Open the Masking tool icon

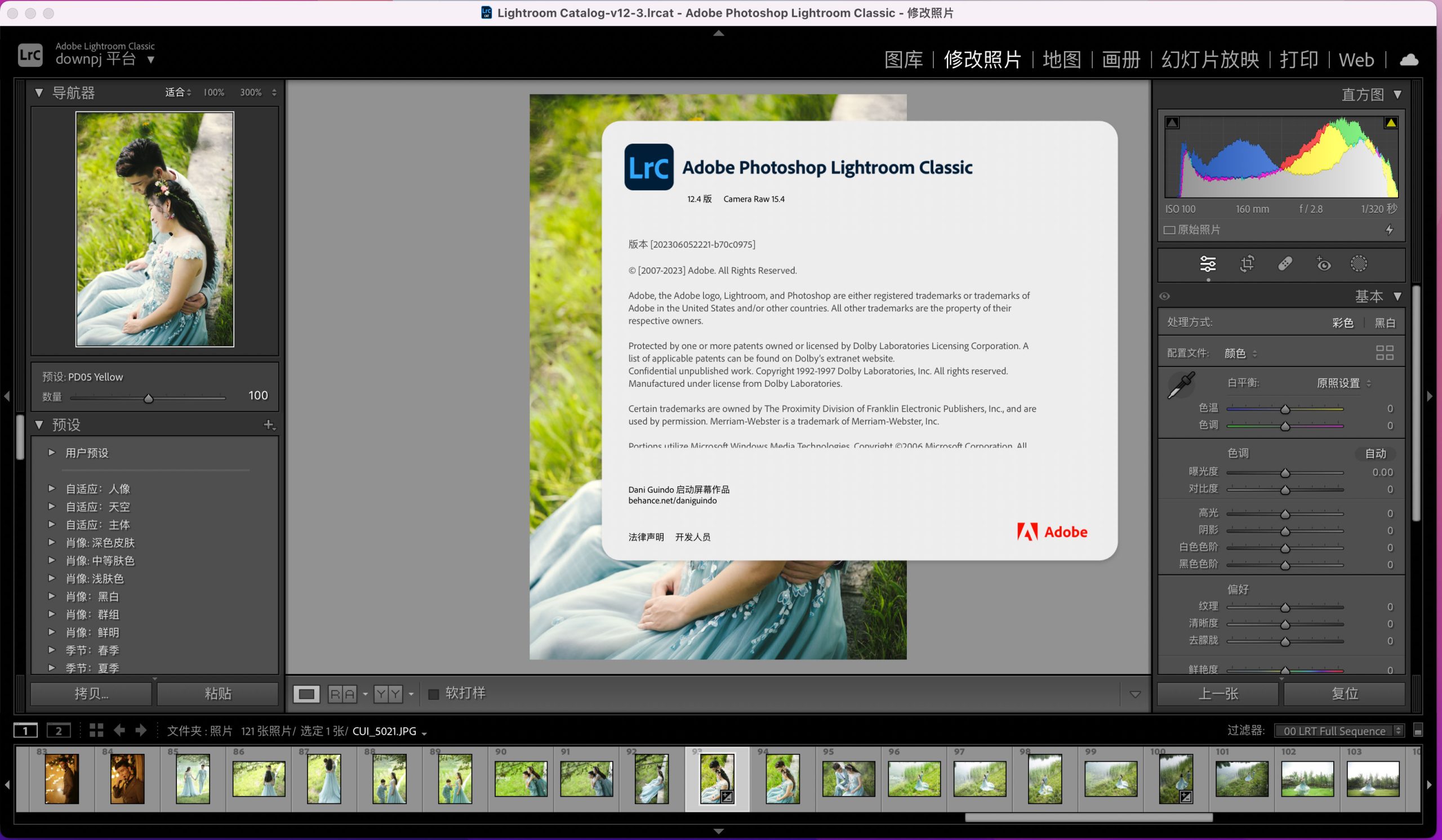click(x=1359, y=263)
